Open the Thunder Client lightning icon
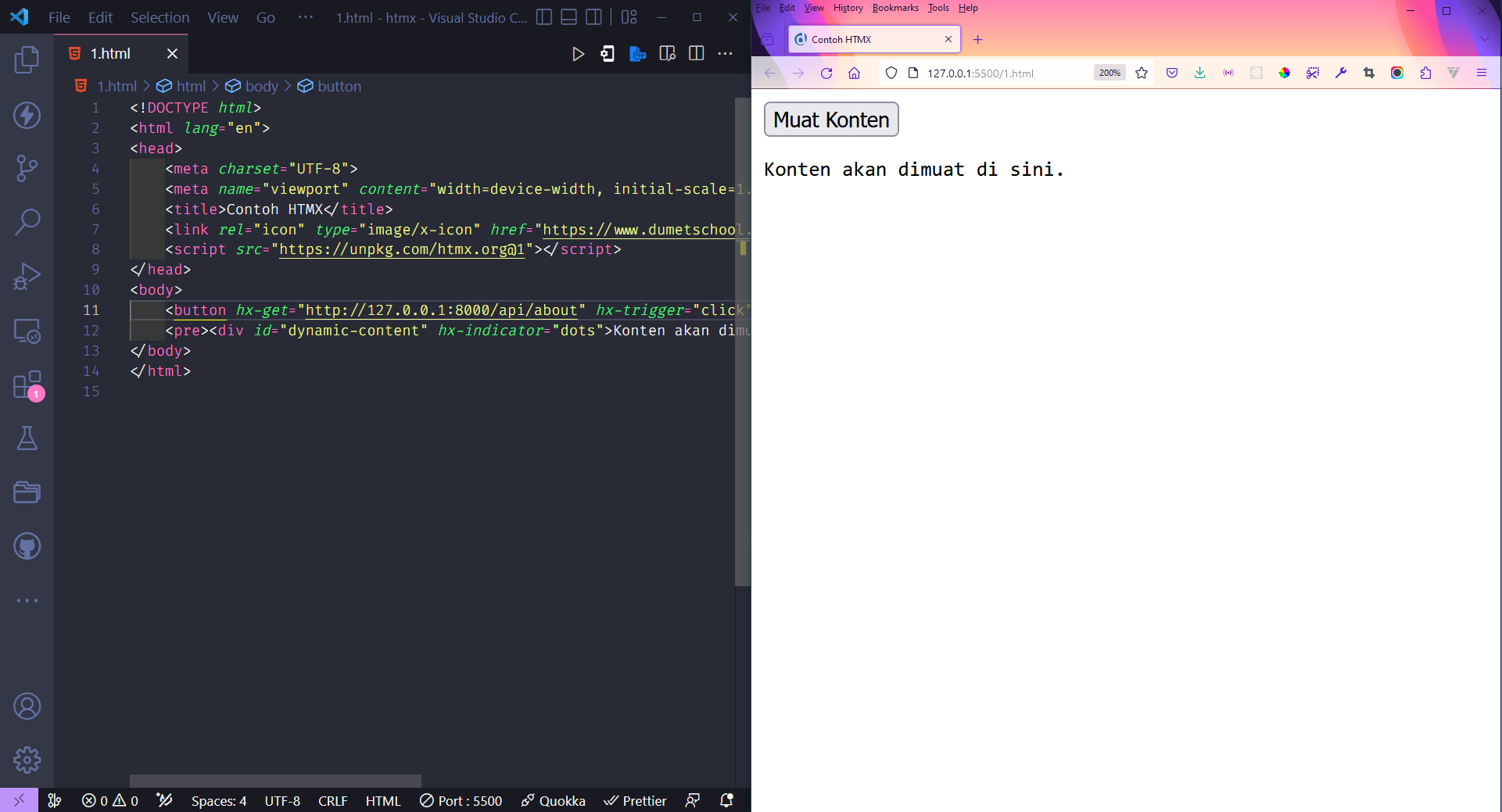The image size is (1502, 812). click(x=27, y=115)
